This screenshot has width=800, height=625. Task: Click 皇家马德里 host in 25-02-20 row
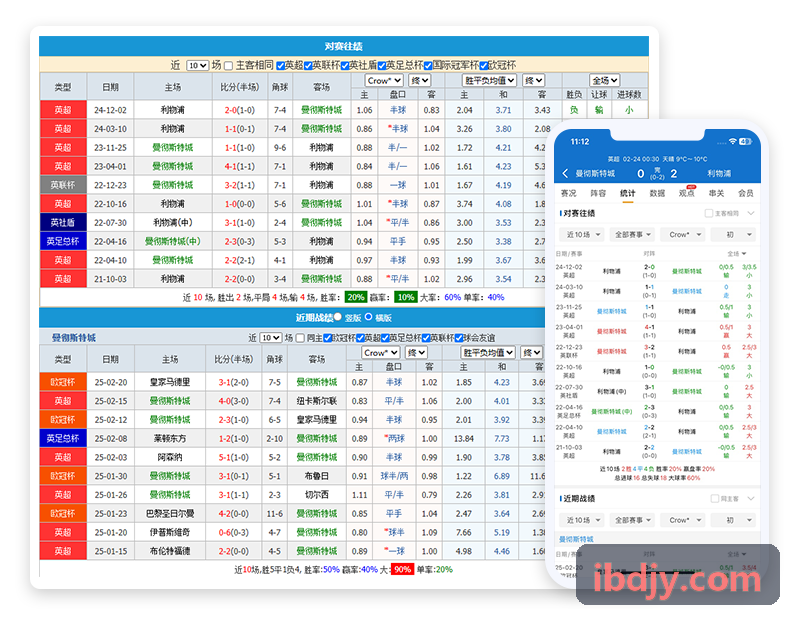(x=170, y=382)
